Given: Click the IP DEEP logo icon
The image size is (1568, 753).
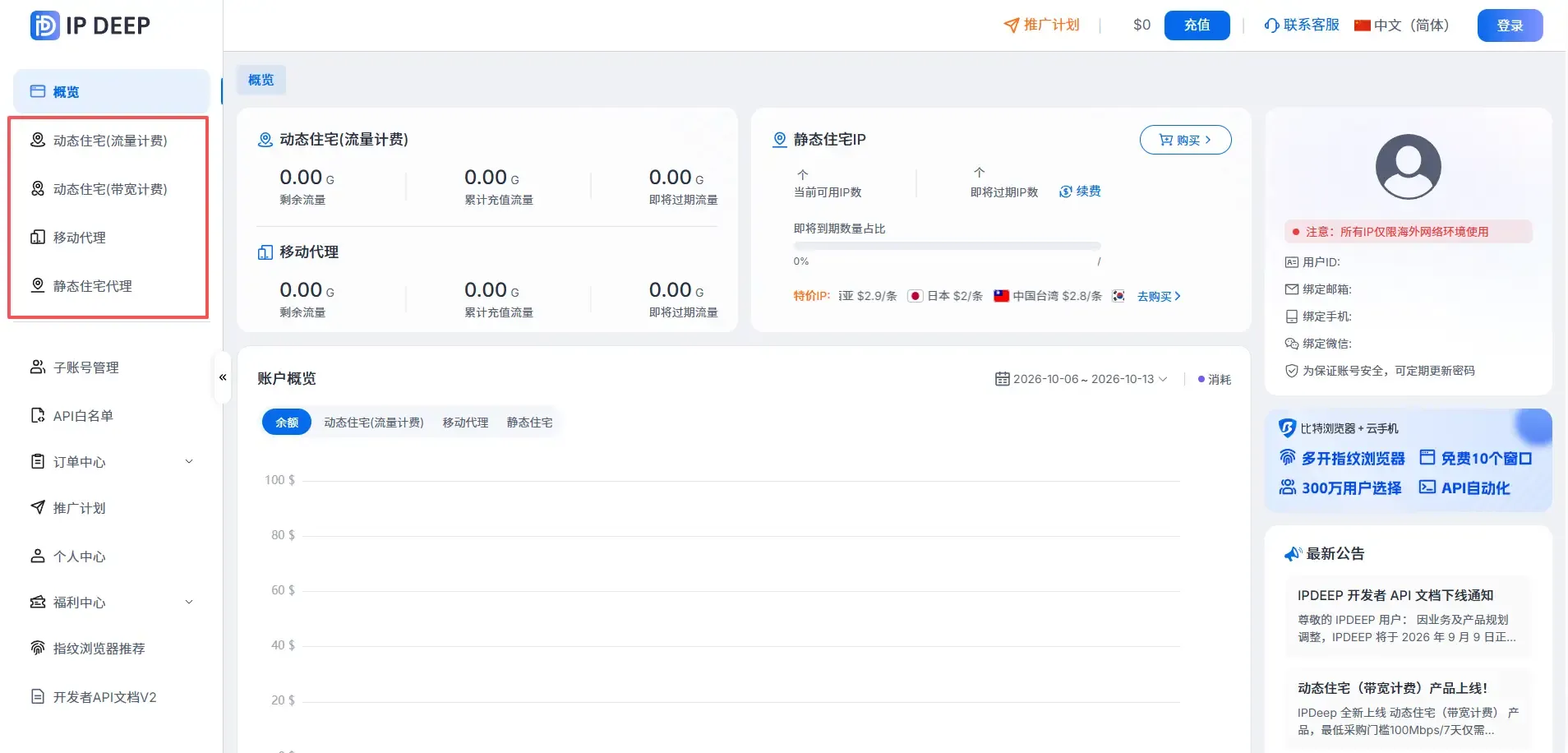Looking at the screenshot, I should coord(44,25).
